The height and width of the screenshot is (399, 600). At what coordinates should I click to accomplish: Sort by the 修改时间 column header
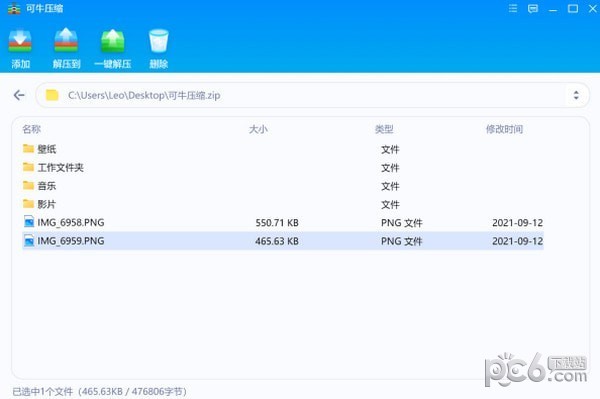[x=504, y=129]
